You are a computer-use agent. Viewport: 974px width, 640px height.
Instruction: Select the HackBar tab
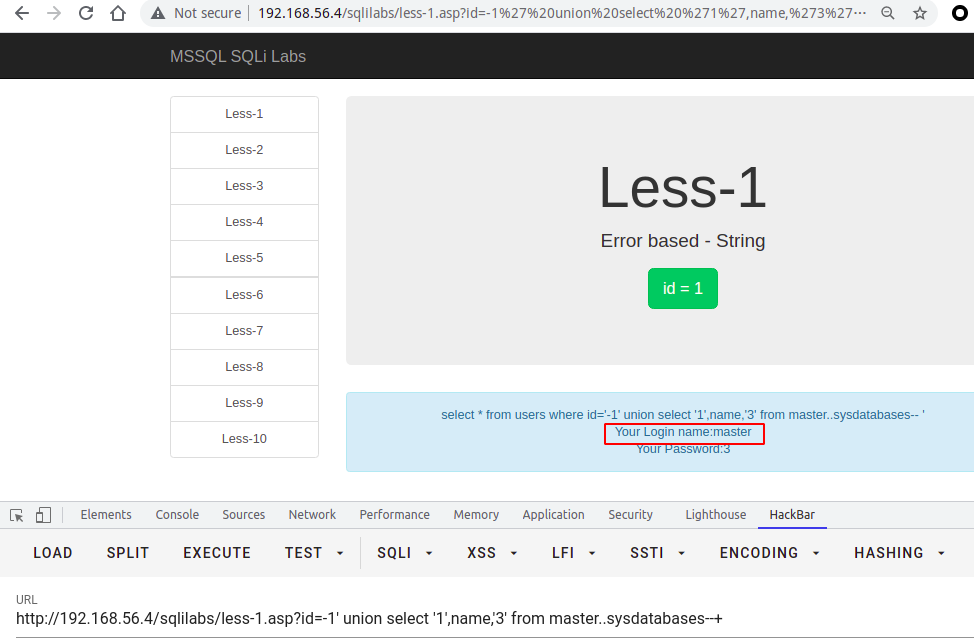coord(792,515)
